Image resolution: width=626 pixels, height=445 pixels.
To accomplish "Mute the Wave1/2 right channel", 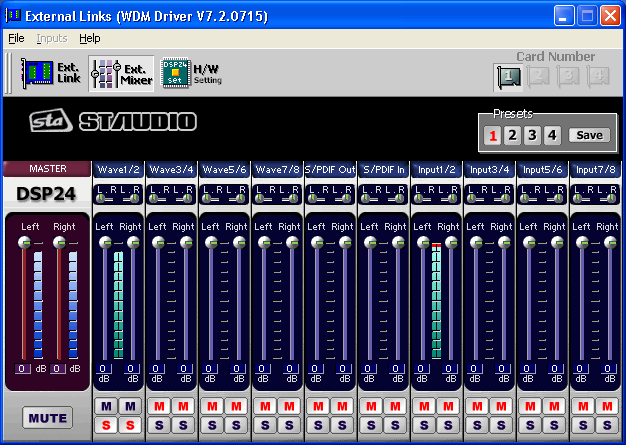I will (x=131, y=406).
